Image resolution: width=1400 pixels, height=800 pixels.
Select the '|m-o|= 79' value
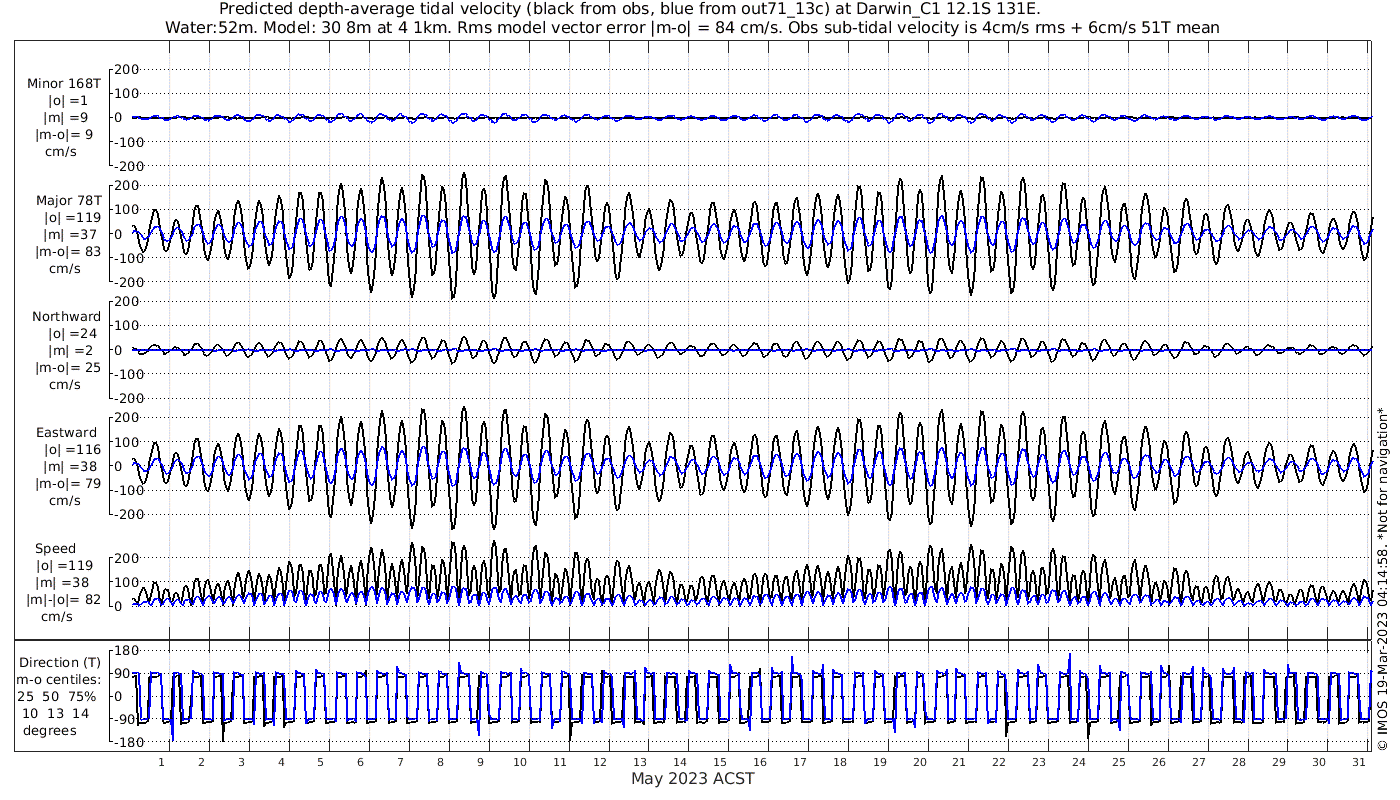coord(68,483)
